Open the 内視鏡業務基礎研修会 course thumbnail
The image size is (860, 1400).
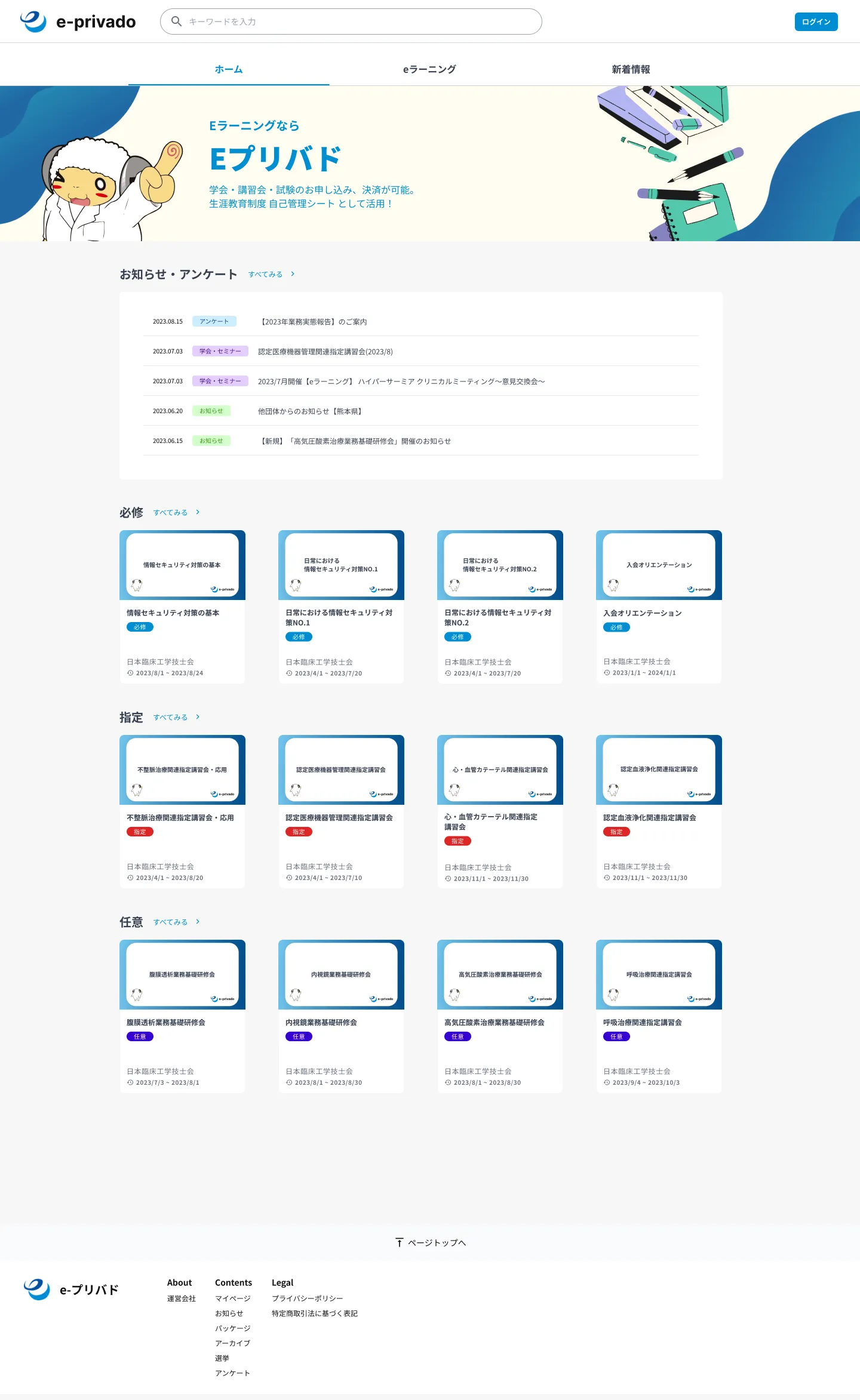click(341, 974)
